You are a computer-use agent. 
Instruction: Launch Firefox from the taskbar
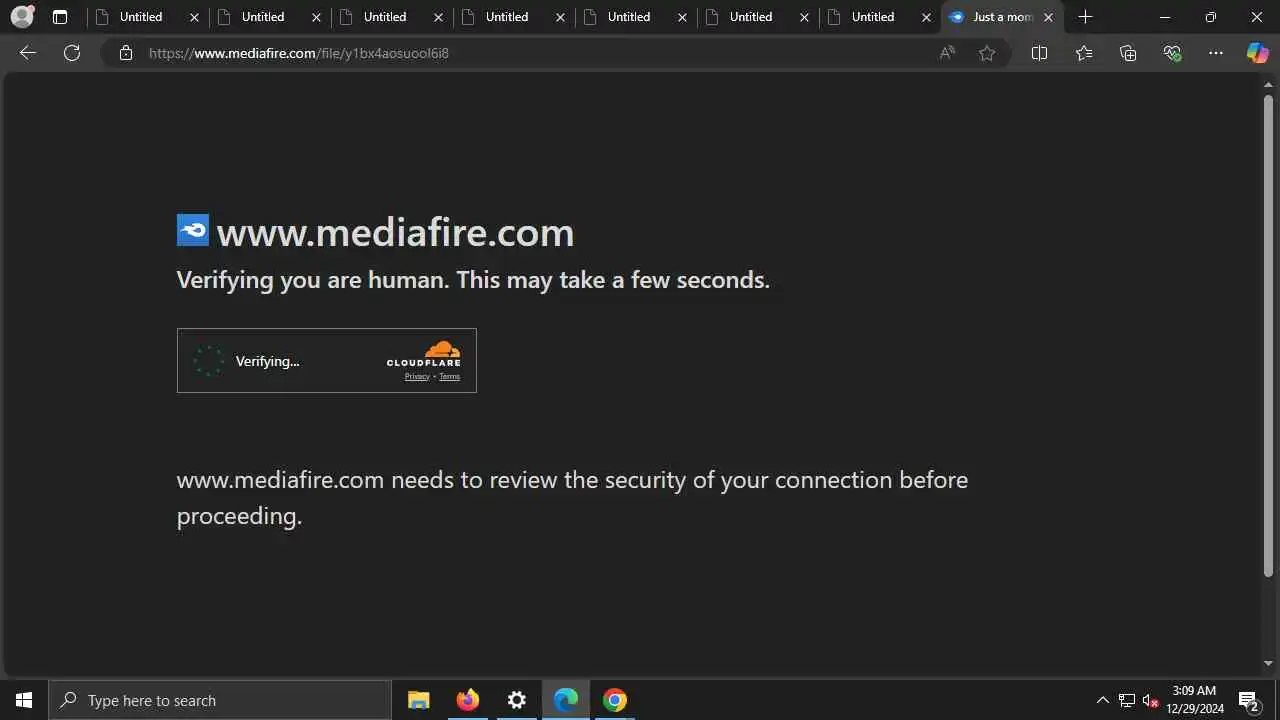[468, 700]
